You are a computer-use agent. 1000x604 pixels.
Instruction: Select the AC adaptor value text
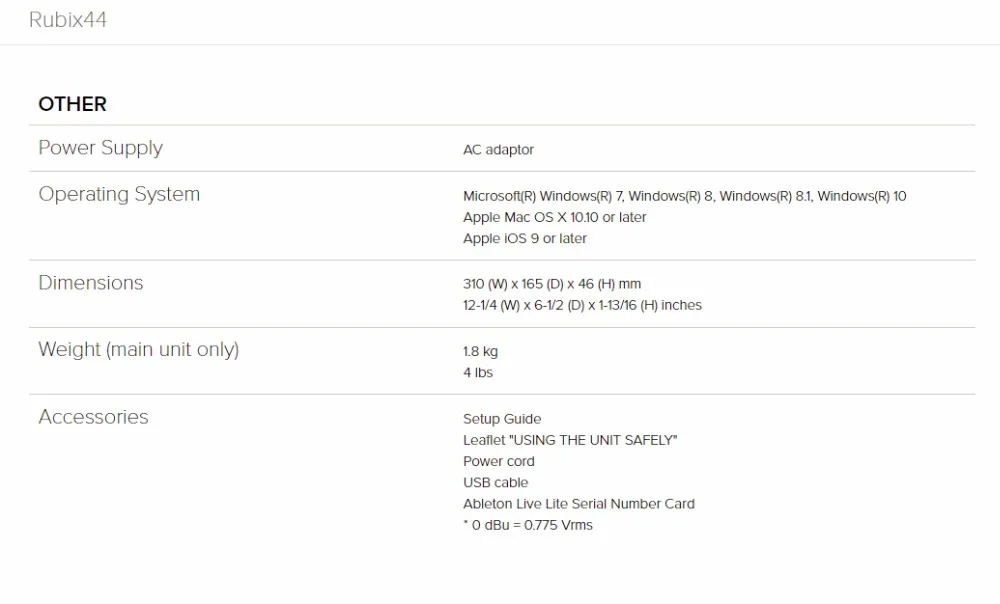click(498, 150)
